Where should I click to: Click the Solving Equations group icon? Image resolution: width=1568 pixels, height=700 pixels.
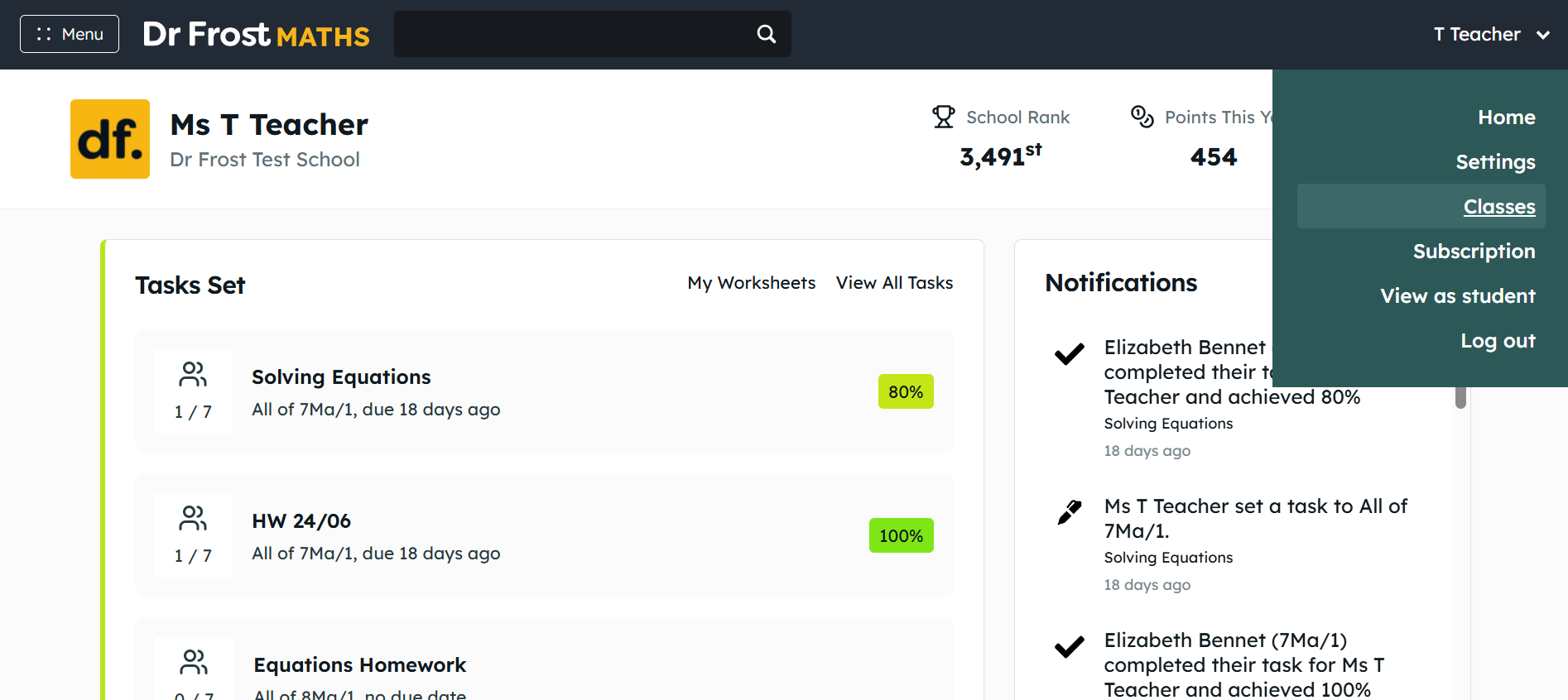click(x=193, y=375)
